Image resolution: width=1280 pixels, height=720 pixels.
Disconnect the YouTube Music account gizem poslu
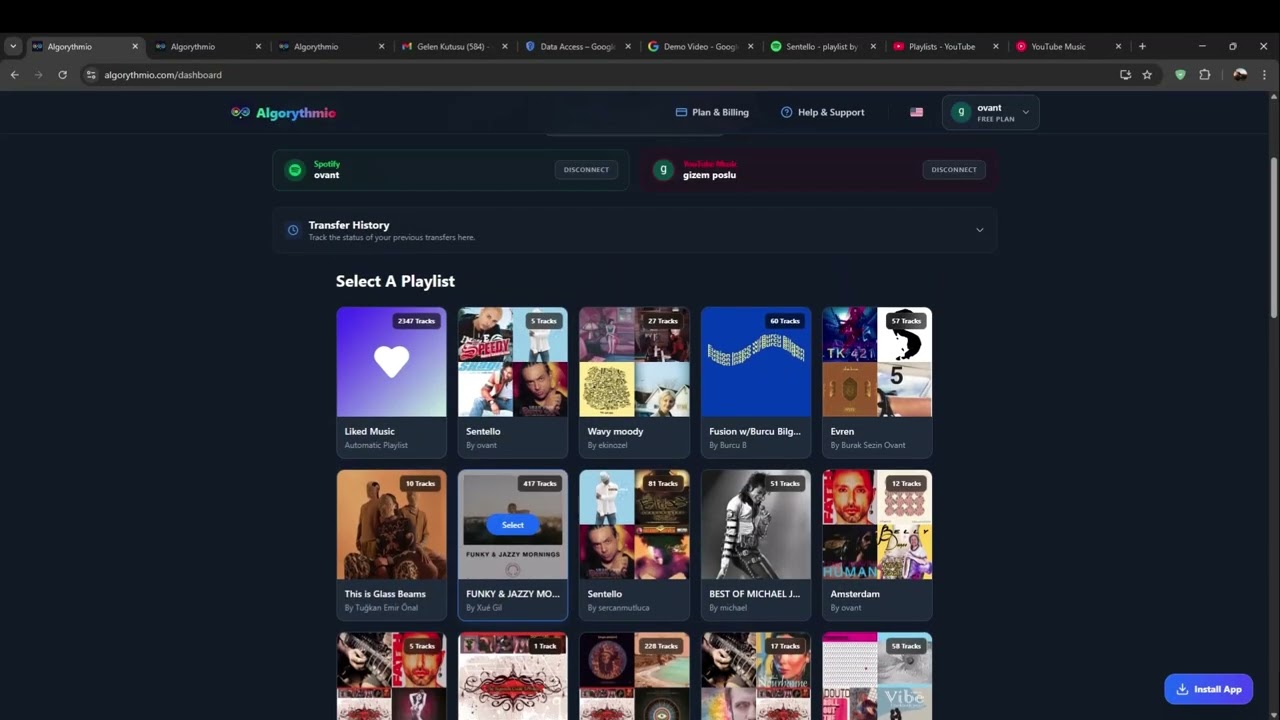[x=954, y=170]
